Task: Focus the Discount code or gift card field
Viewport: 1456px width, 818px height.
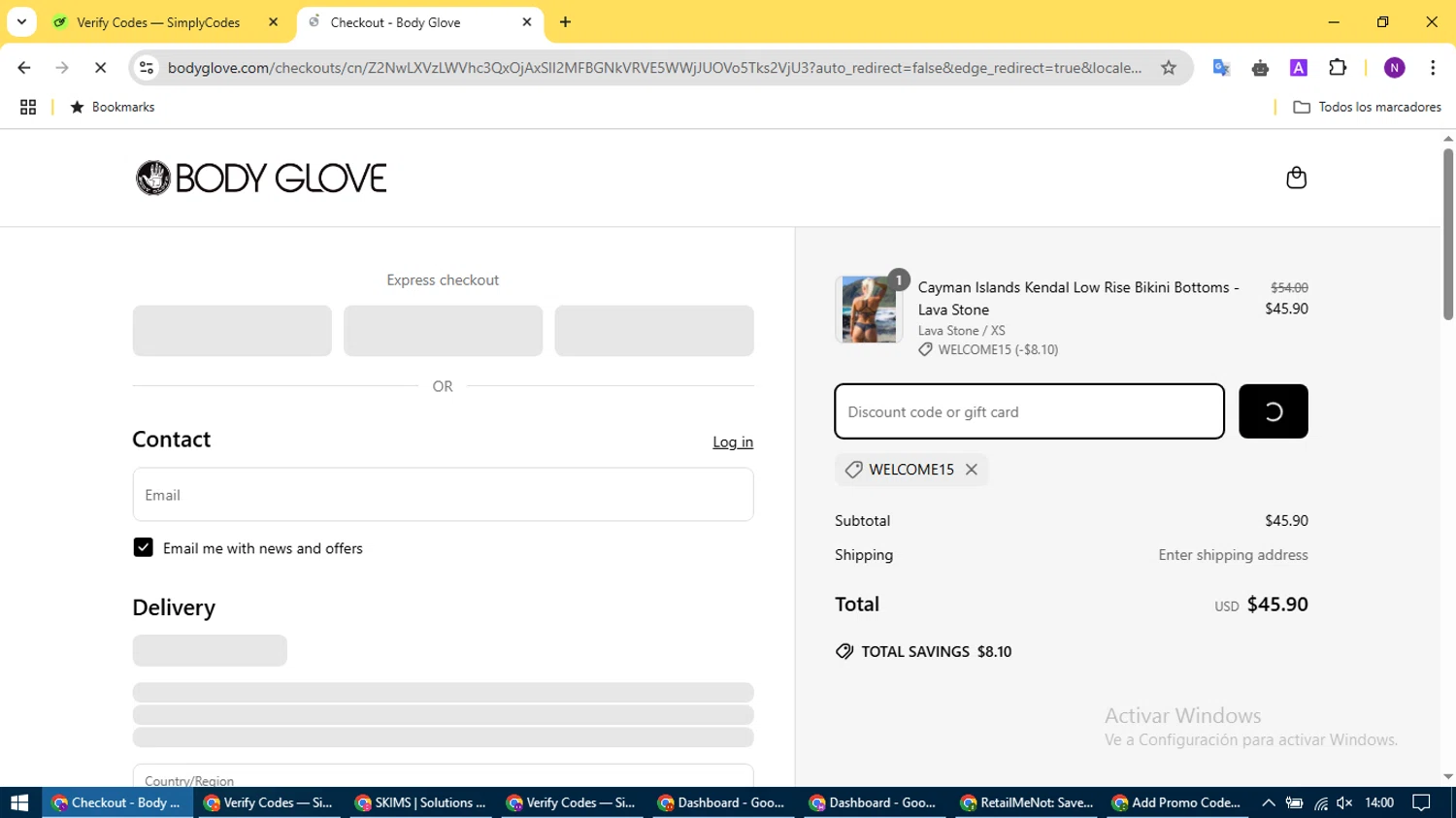Action: coord(1029,411)
